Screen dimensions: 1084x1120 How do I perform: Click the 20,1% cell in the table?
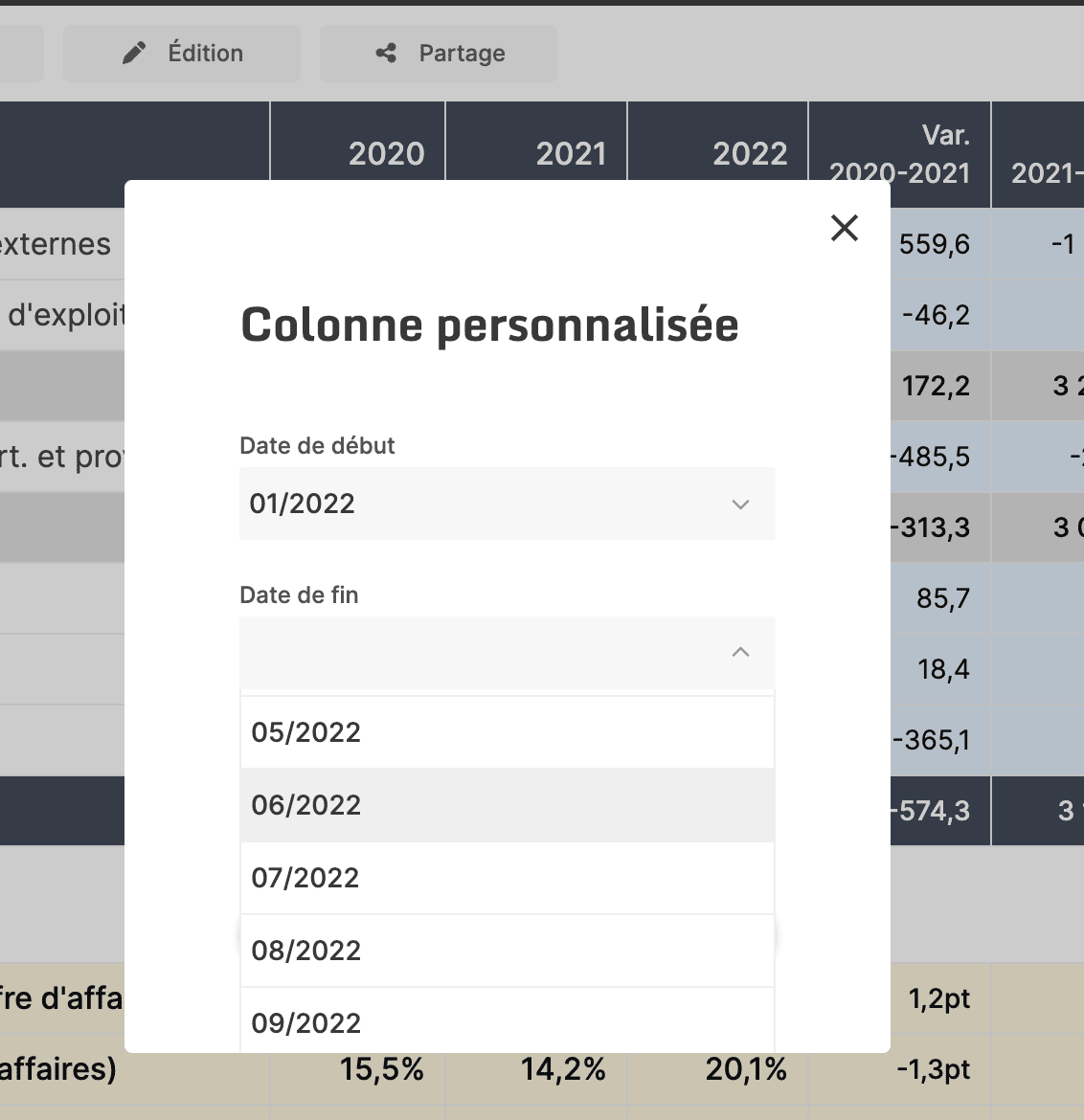tap(747, 1069)
